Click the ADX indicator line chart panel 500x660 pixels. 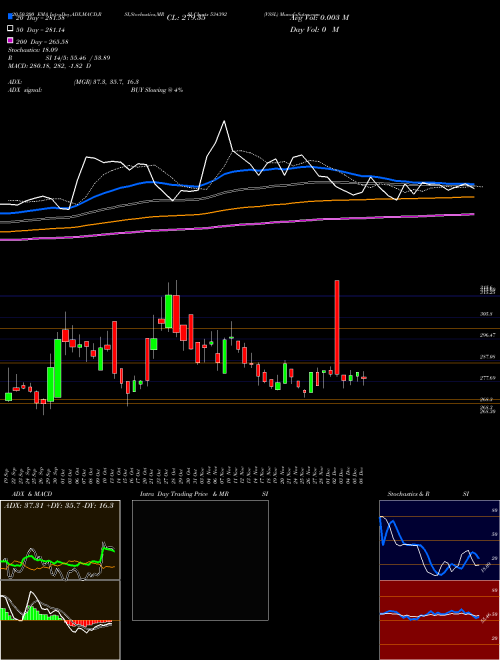[60, 540]
